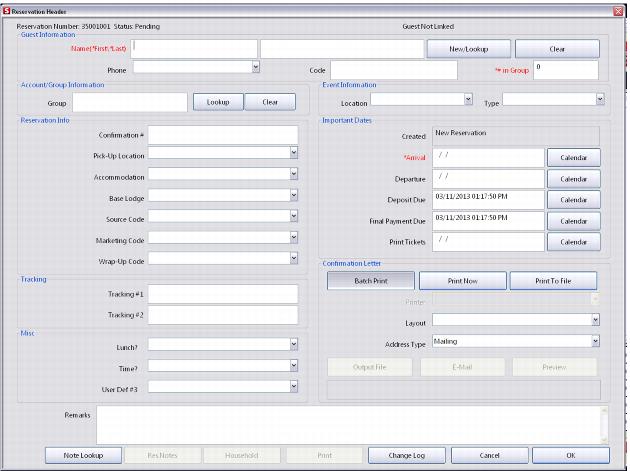Expand the Marketing Code dropdown
This screenshot has width=630, height=471.
tap(294, 237)
